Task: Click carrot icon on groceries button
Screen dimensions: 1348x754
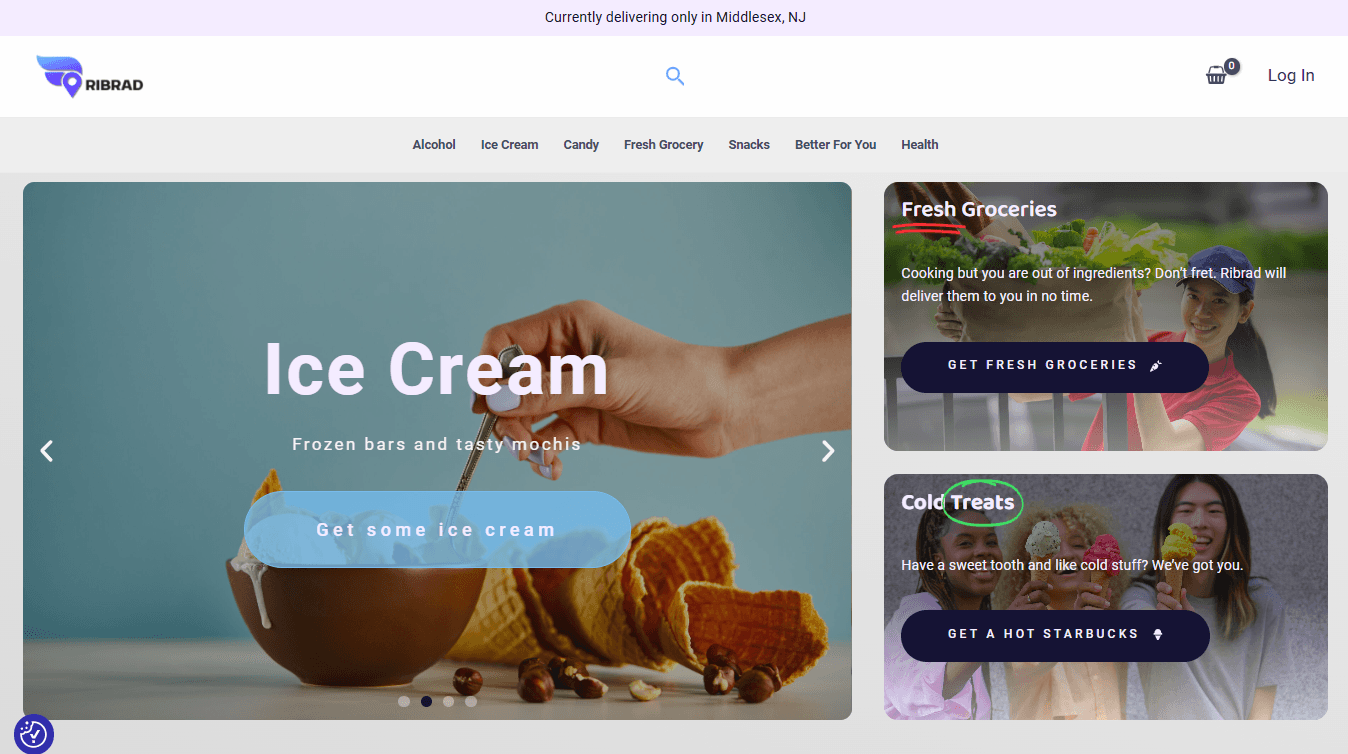Action: click(x=1156, y=366)
